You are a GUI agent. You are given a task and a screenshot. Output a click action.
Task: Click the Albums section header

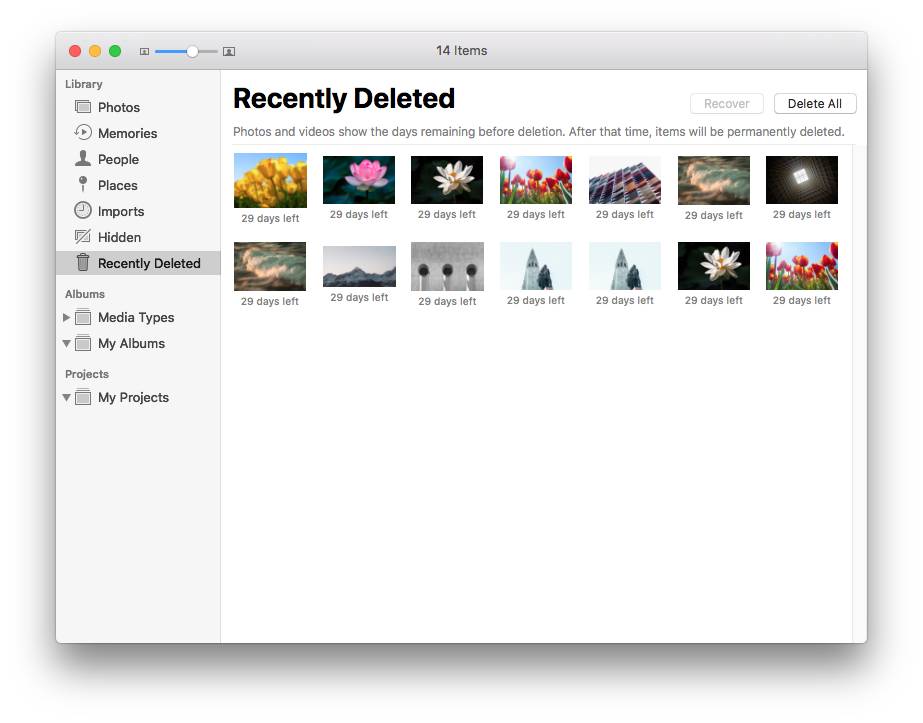click(87, 294)
